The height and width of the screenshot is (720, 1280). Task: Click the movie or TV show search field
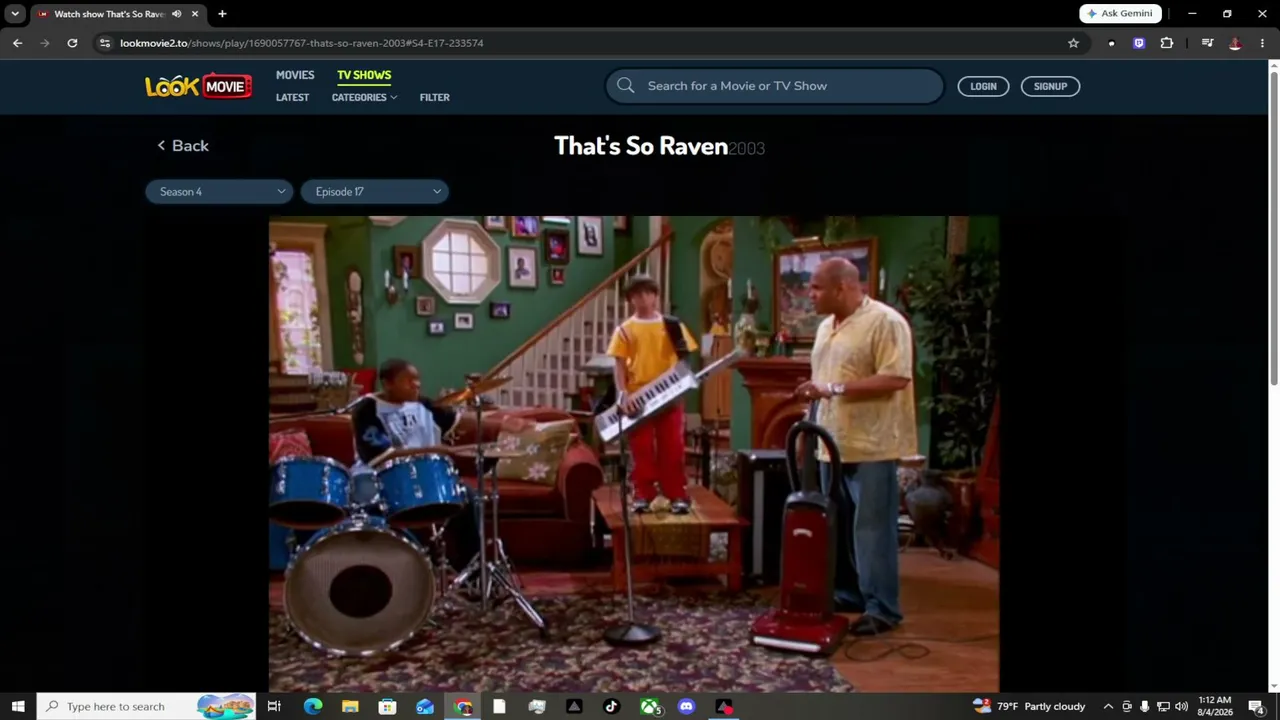coord(774,86)
